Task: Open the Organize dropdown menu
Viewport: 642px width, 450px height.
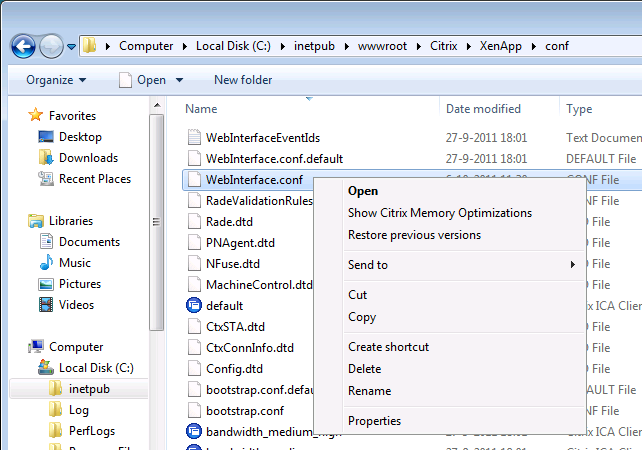Action: coord(56,80)
